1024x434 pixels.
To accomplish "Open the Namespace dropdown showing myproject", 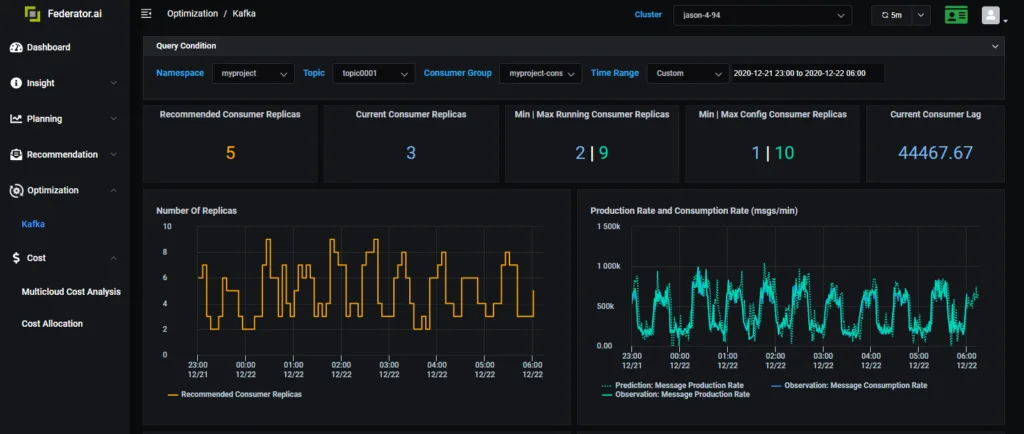I will [253, 74].
